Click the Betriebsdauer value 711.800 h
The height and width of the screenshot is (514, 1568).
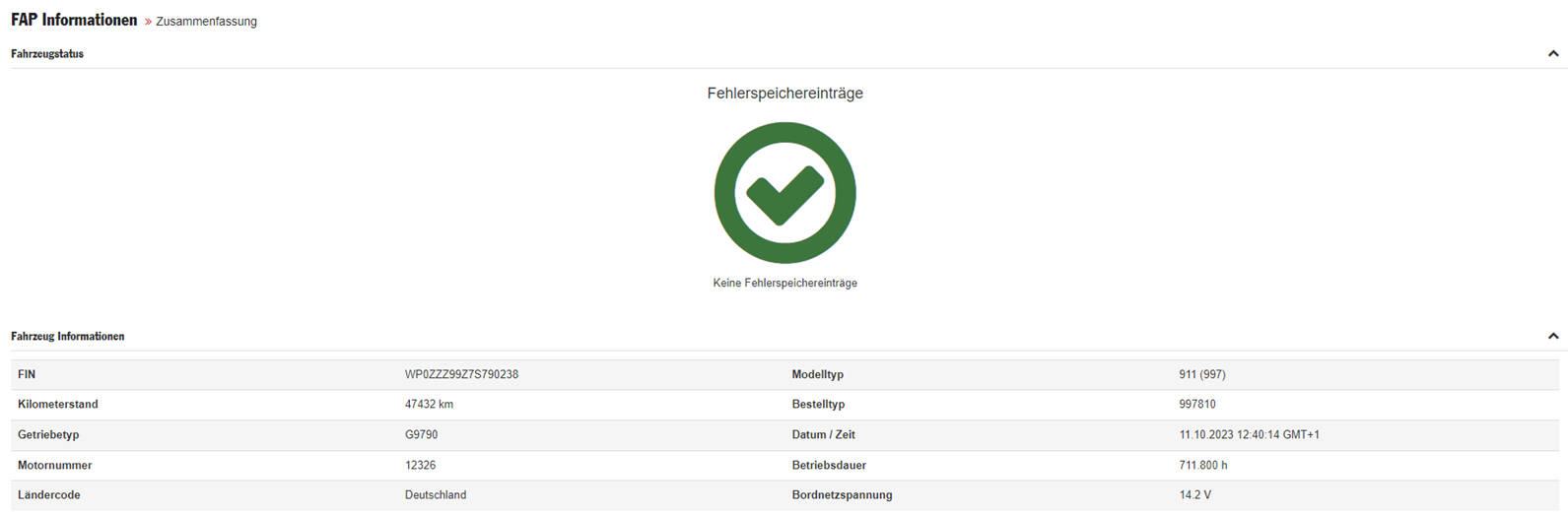1203,466
